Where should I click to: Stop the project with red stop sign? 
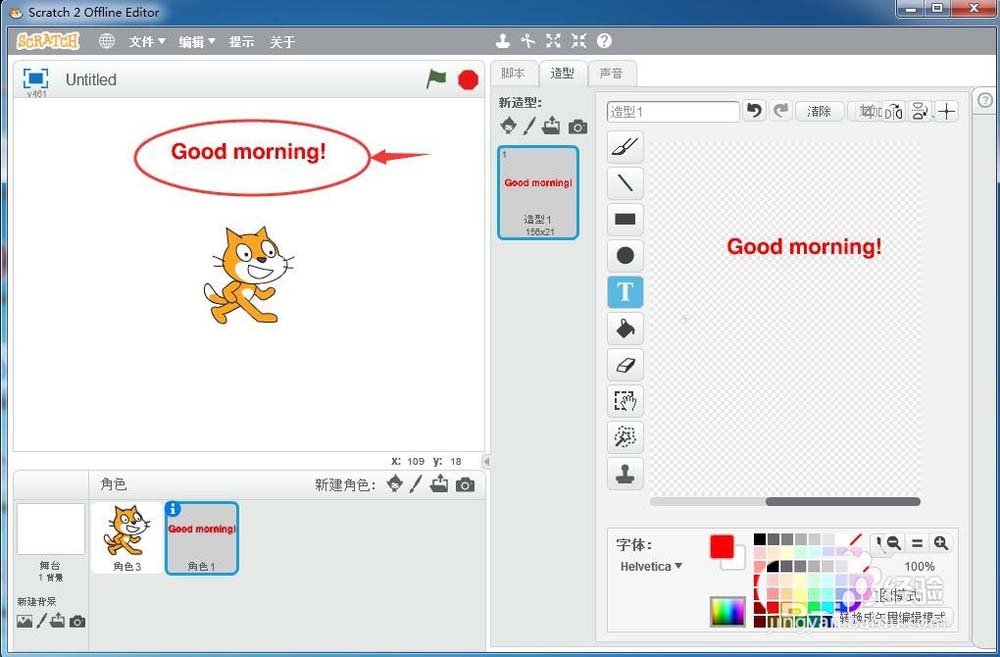(x=468, y=80)
